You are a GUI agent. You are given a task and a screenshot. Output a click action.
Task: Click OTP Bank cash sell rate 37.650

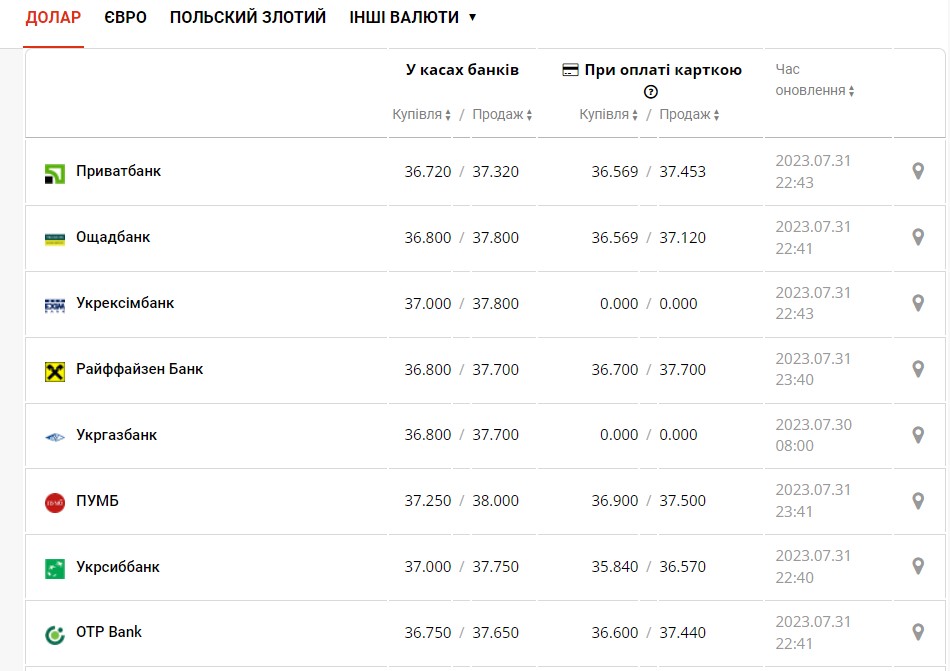pos(496,633)
